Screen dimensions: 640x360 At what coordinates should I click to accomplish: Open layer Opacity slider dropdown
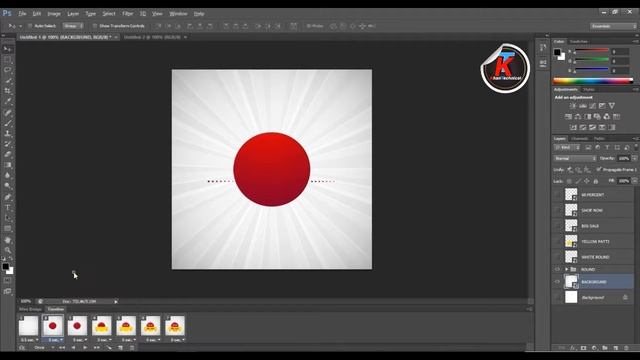click(x=635, y=158)
